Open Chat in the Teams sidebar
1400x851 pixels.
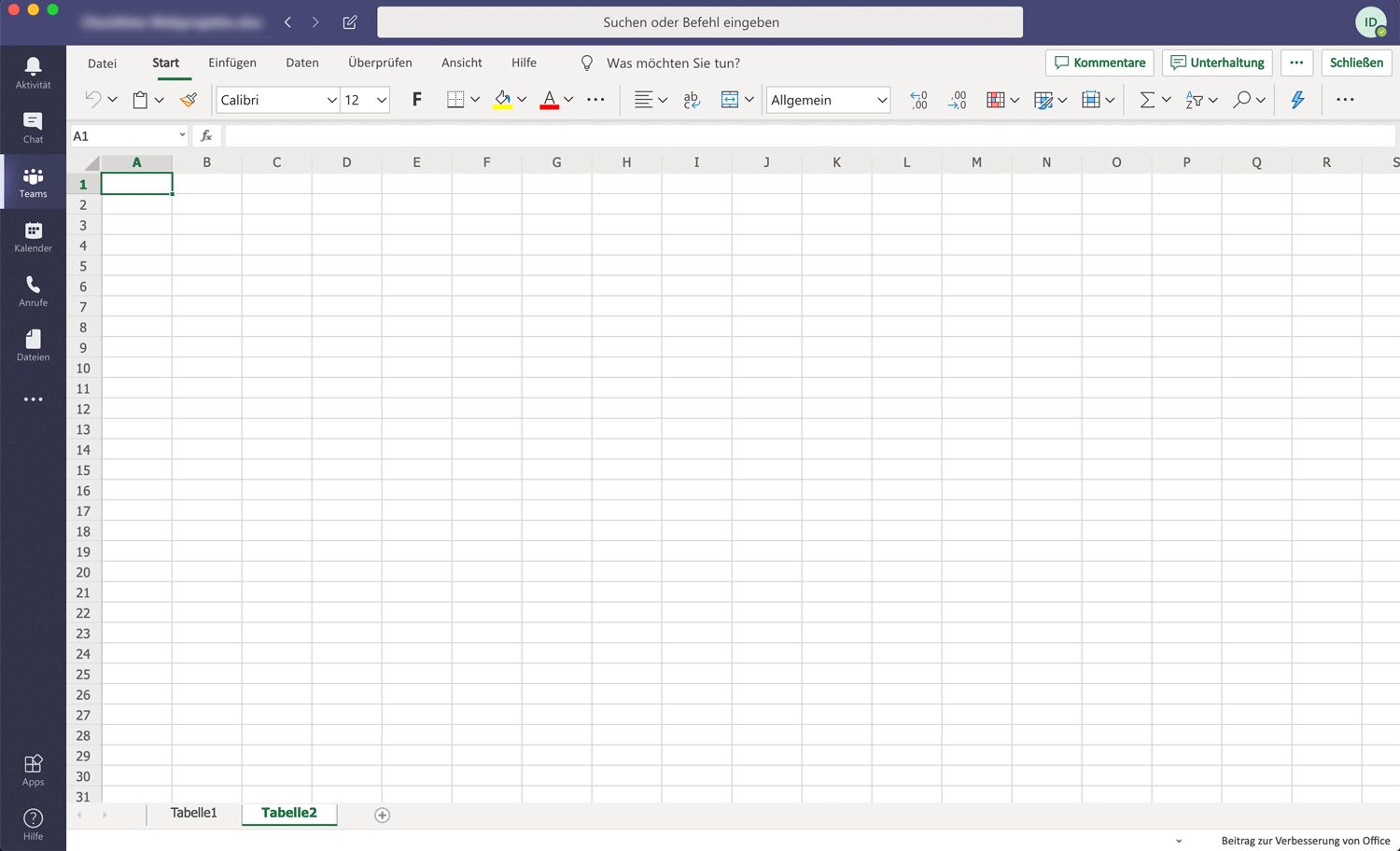[x=33, y=128]
